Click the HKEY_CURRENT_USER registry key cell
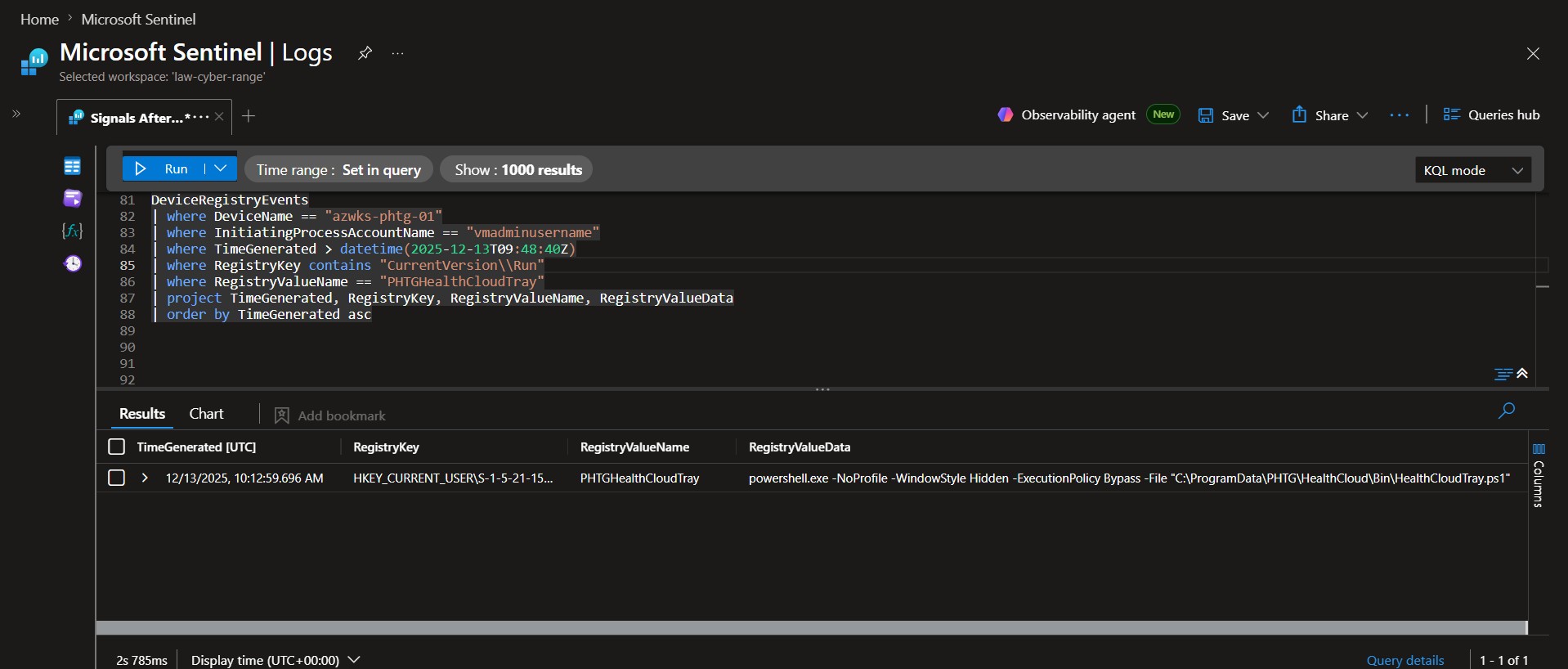 tap(453, 478)
